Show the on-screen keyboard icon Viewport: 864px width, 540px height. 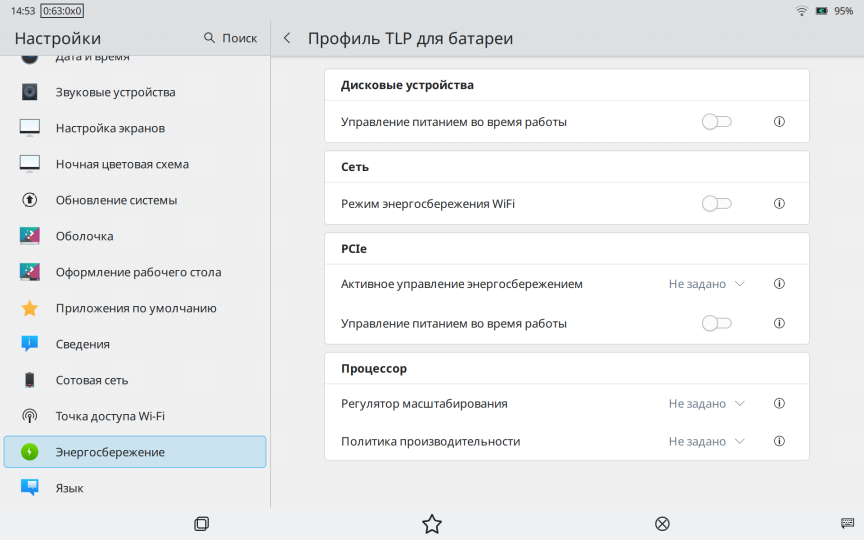click(x=847, y=523)
